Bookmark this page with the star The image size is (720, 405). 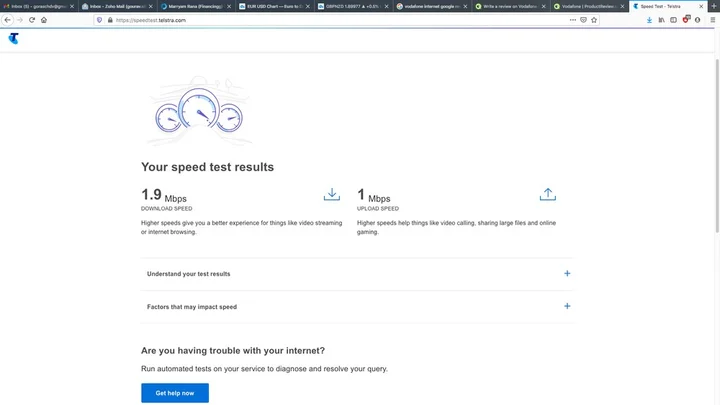594,20
